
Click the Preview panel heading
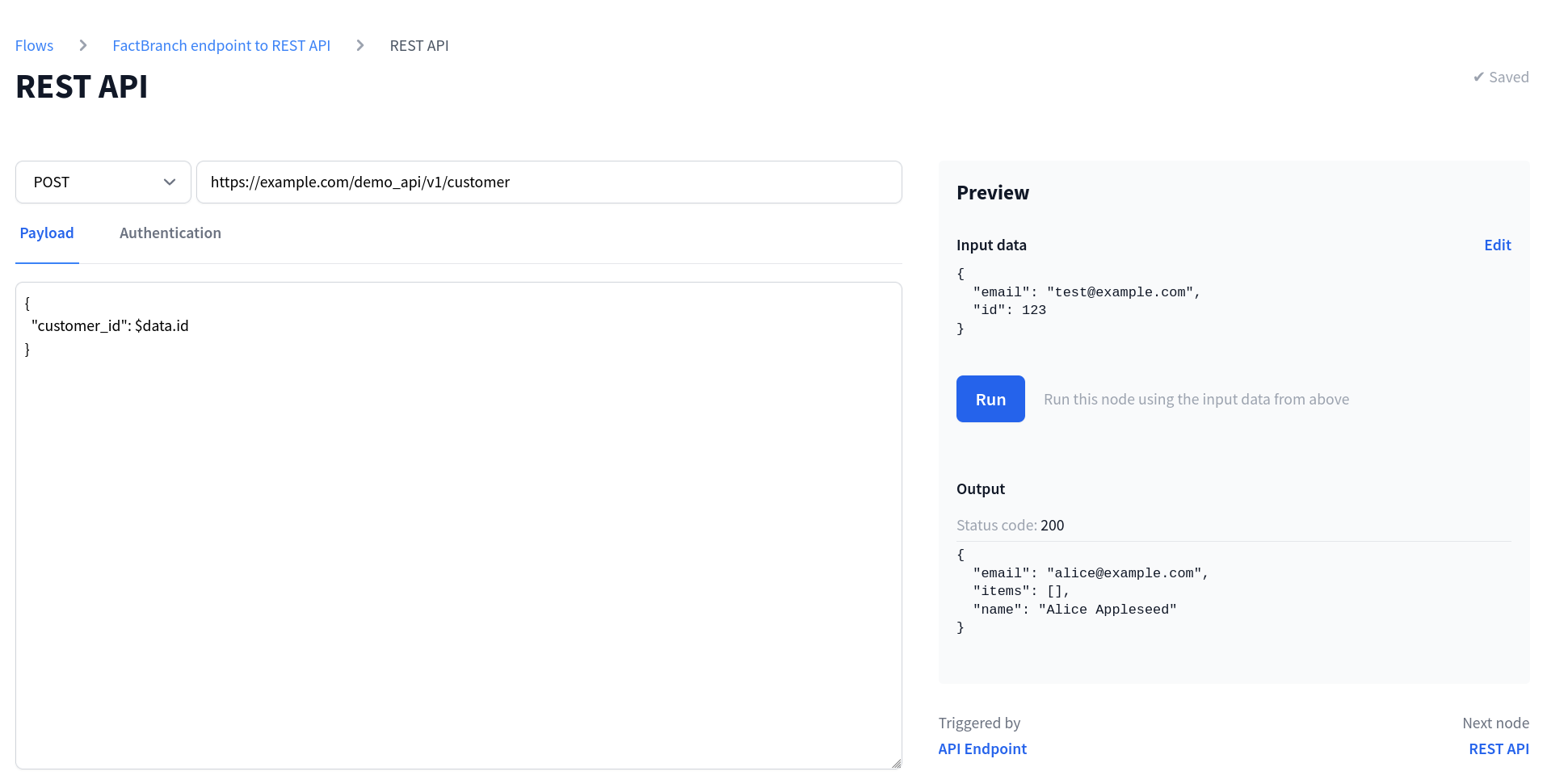[x=993, y=192]
